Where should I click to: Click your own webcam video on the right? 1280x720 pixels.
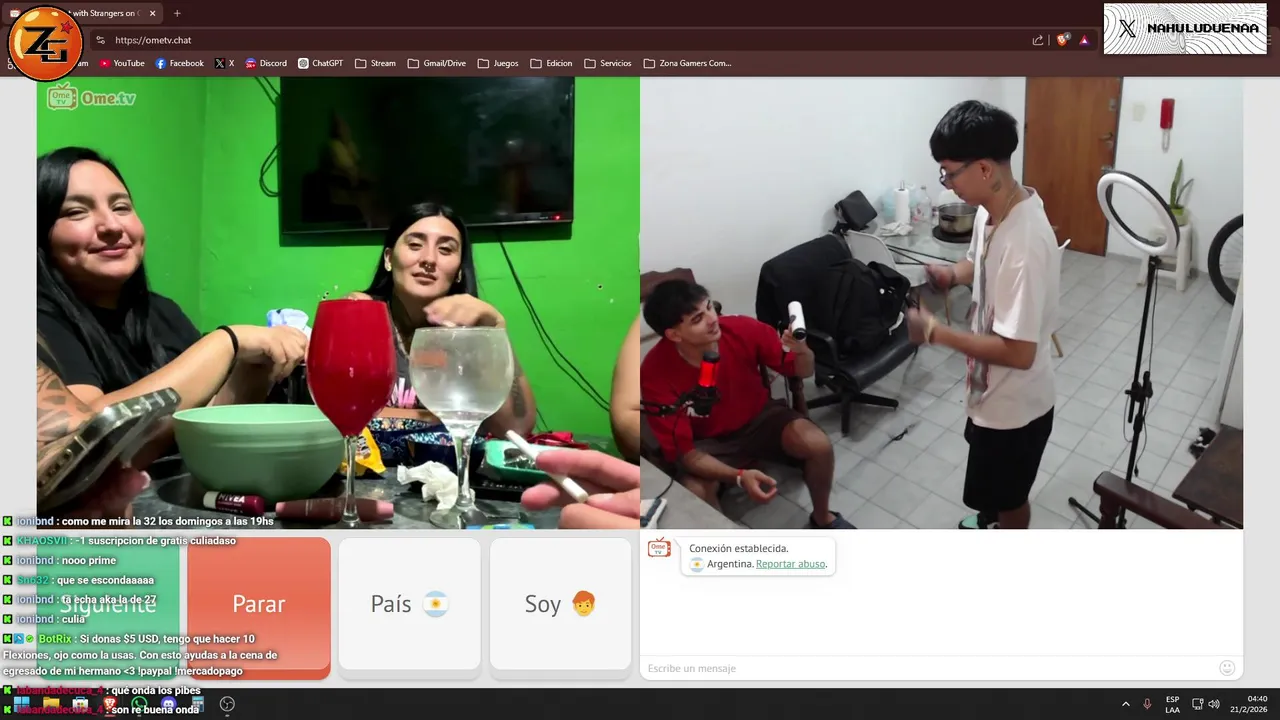pyautogui.click(x=942, y=303)
